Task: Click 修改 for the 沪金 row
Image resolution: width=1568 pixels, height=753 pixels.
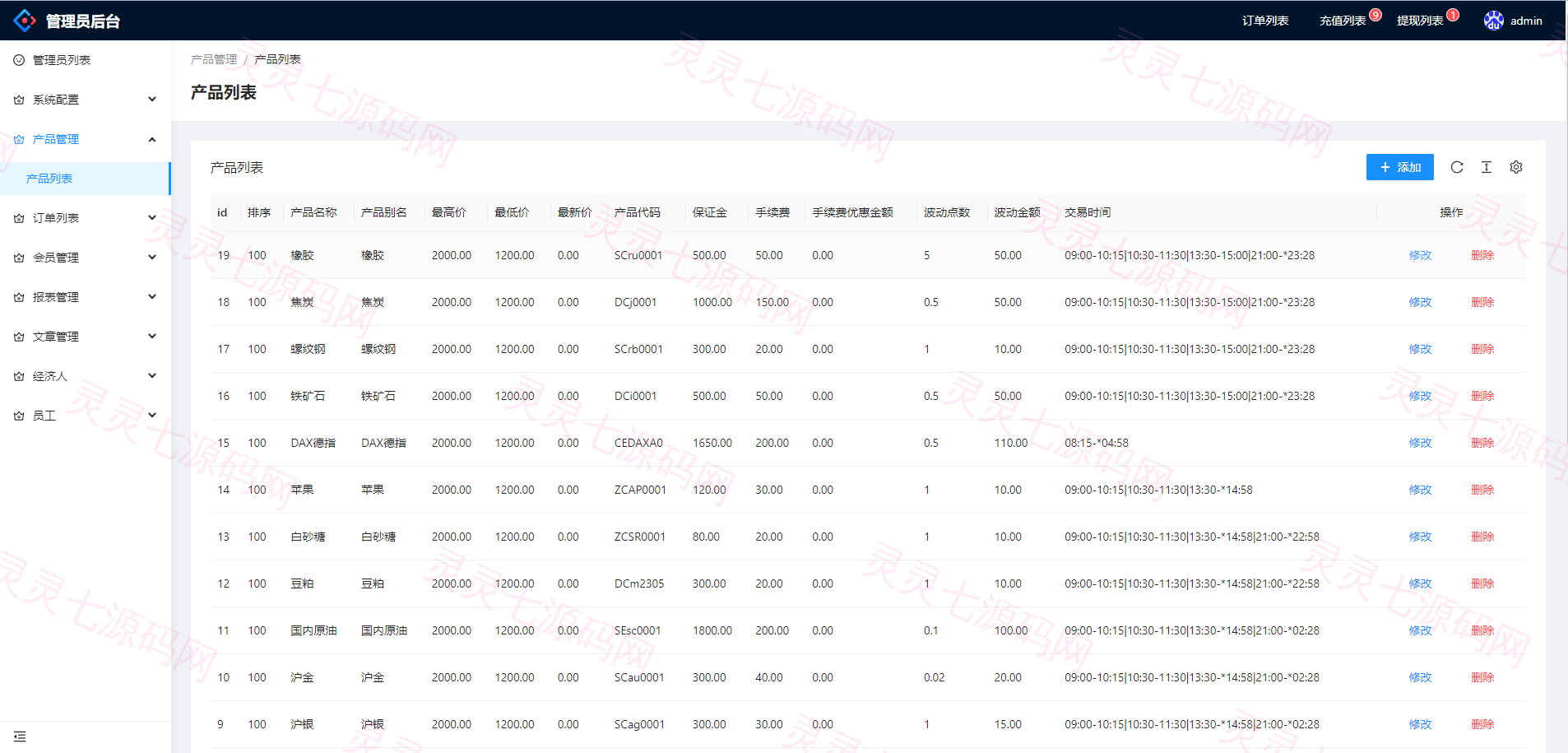Action: click(x=1421, y=677)
